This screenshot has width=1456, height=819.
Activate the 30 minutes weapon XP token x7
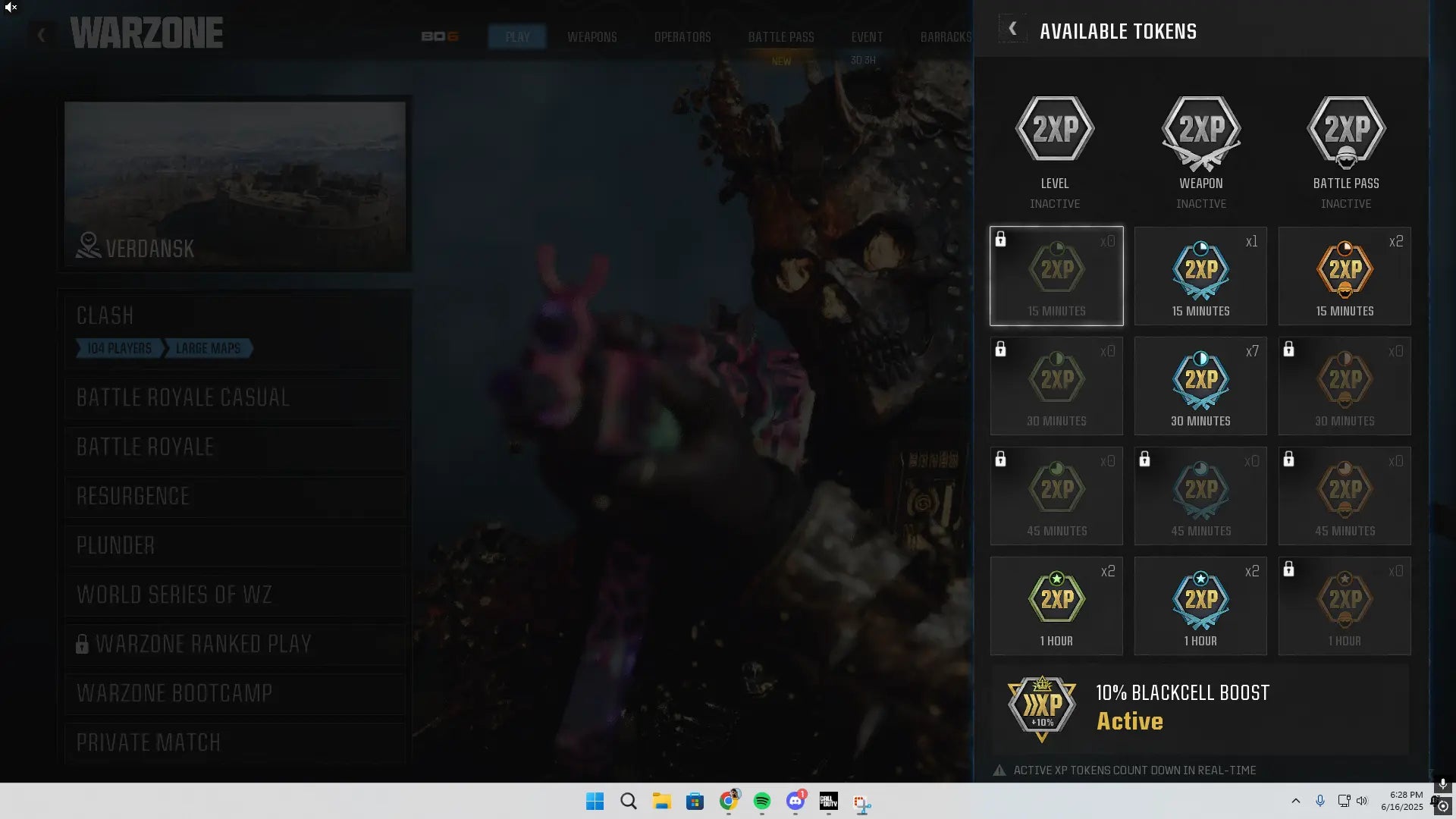click(x=1200, y=386)
